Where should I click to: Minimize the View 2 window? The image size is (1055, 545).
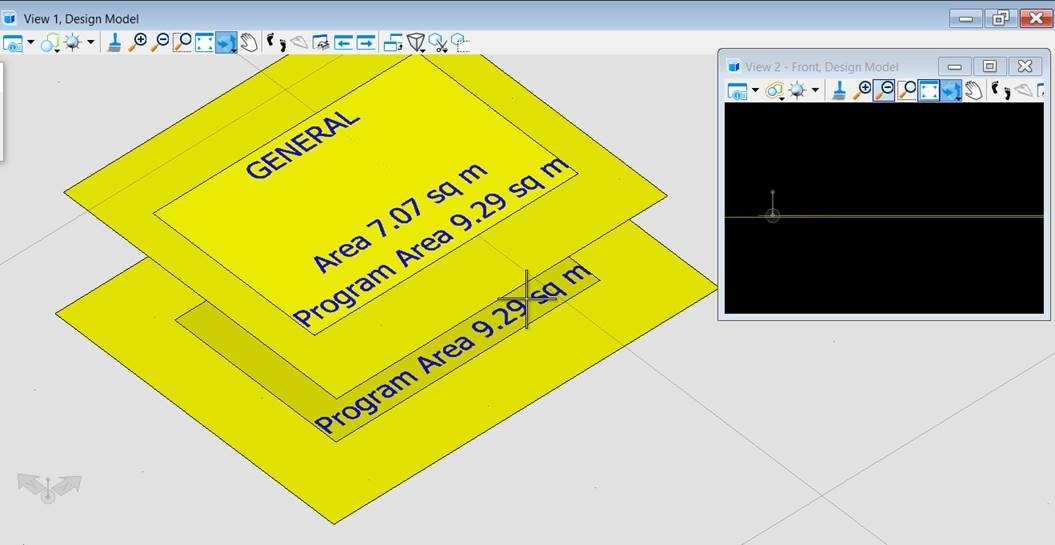click(x=954, y=66)
